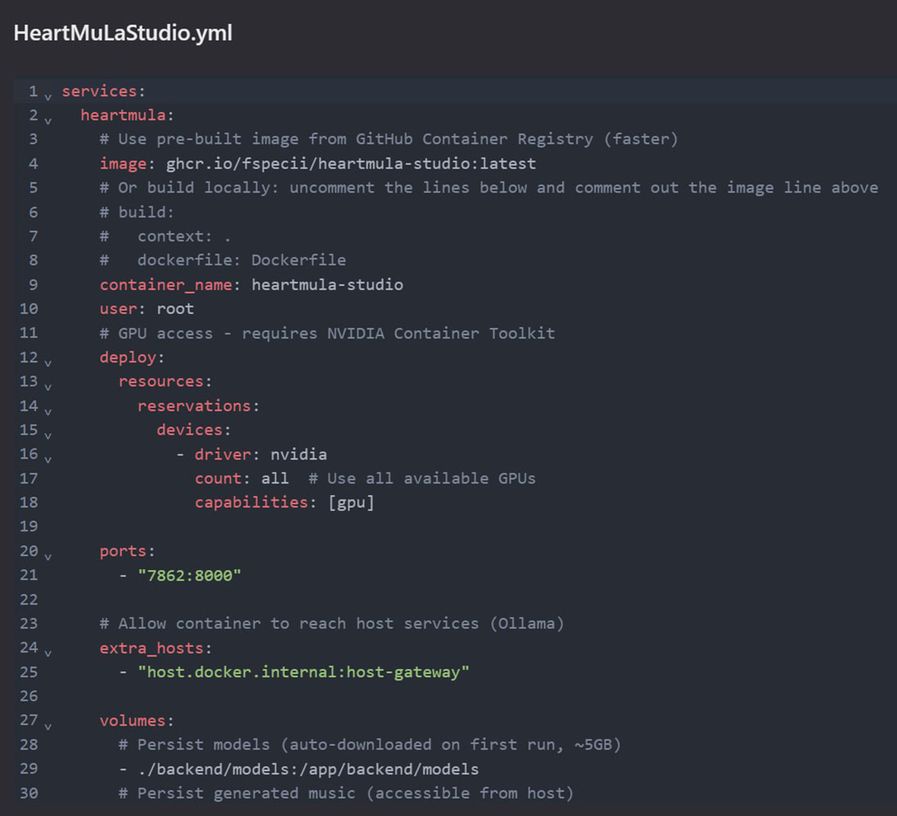Click the HeartMuLaStudio.yml file title
This screenshot has width=897, height=816.
pyautogui.click(x=123, y=33)
